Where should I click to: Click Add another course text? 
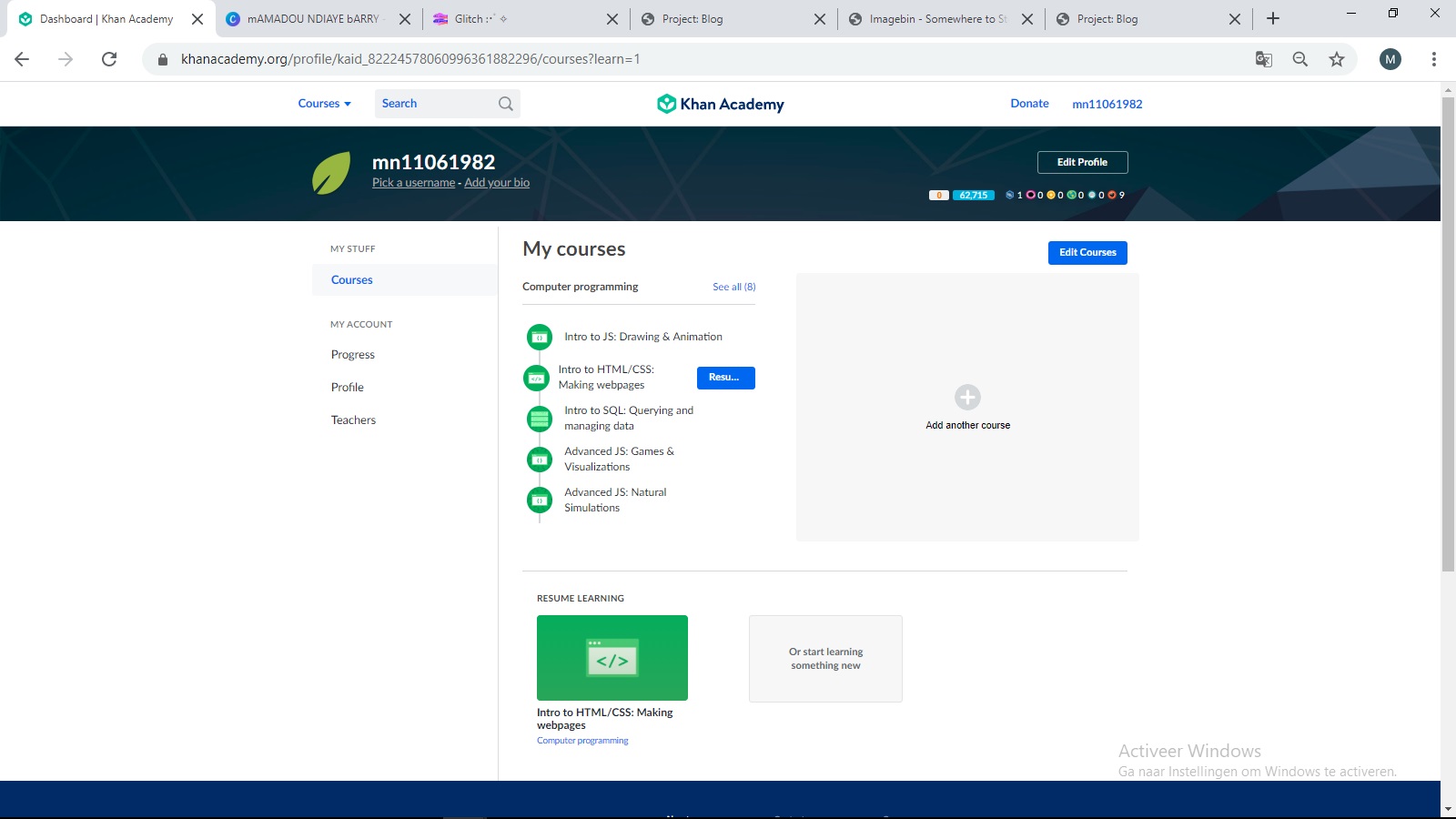click(967, 425)
